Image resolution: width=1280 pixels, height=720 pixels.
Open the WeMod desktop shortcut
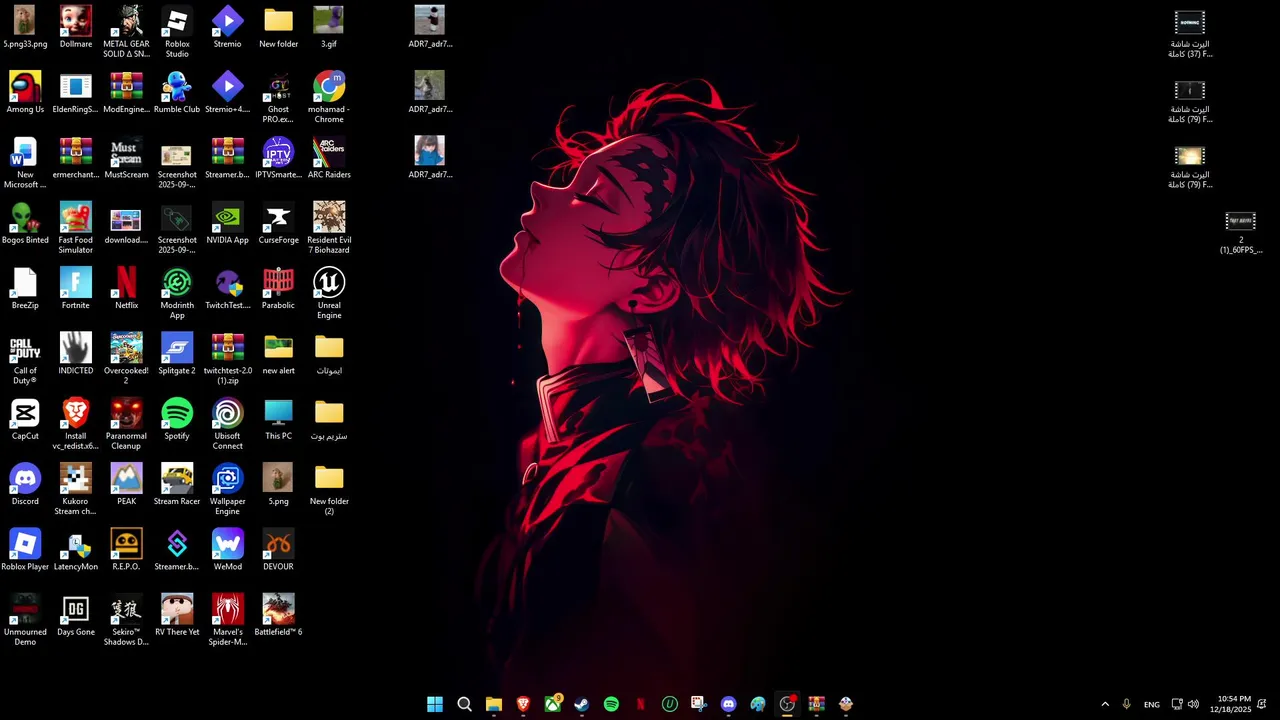(227, 550)
